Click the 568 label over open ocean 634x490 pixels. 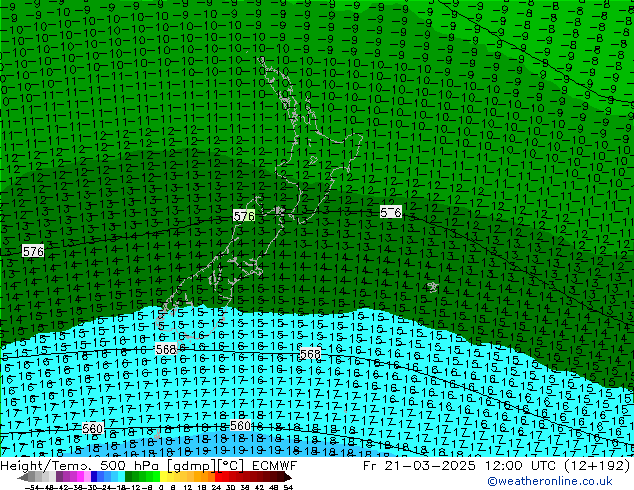[x=310, y=354]
